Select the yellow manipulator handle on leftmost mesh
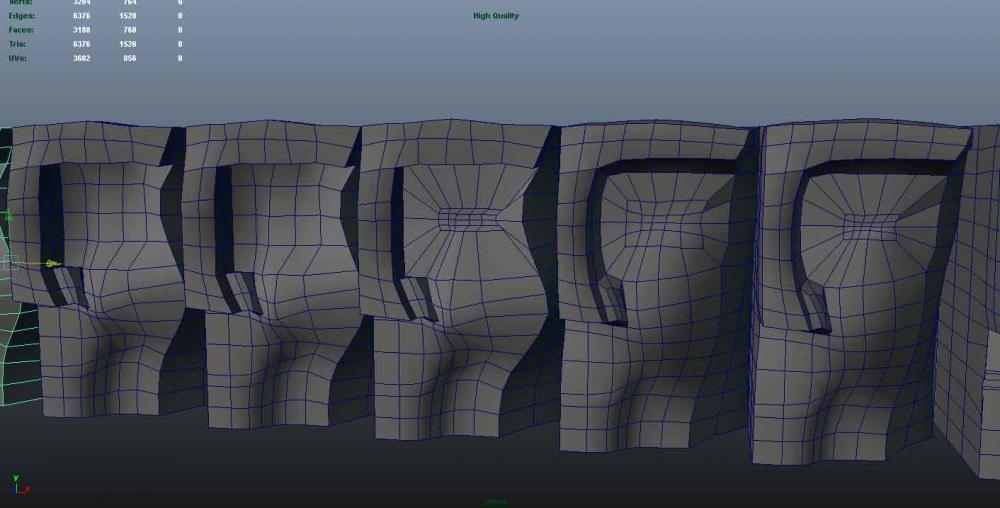This screenshot has width=1000, height=508. coord(52,263)
